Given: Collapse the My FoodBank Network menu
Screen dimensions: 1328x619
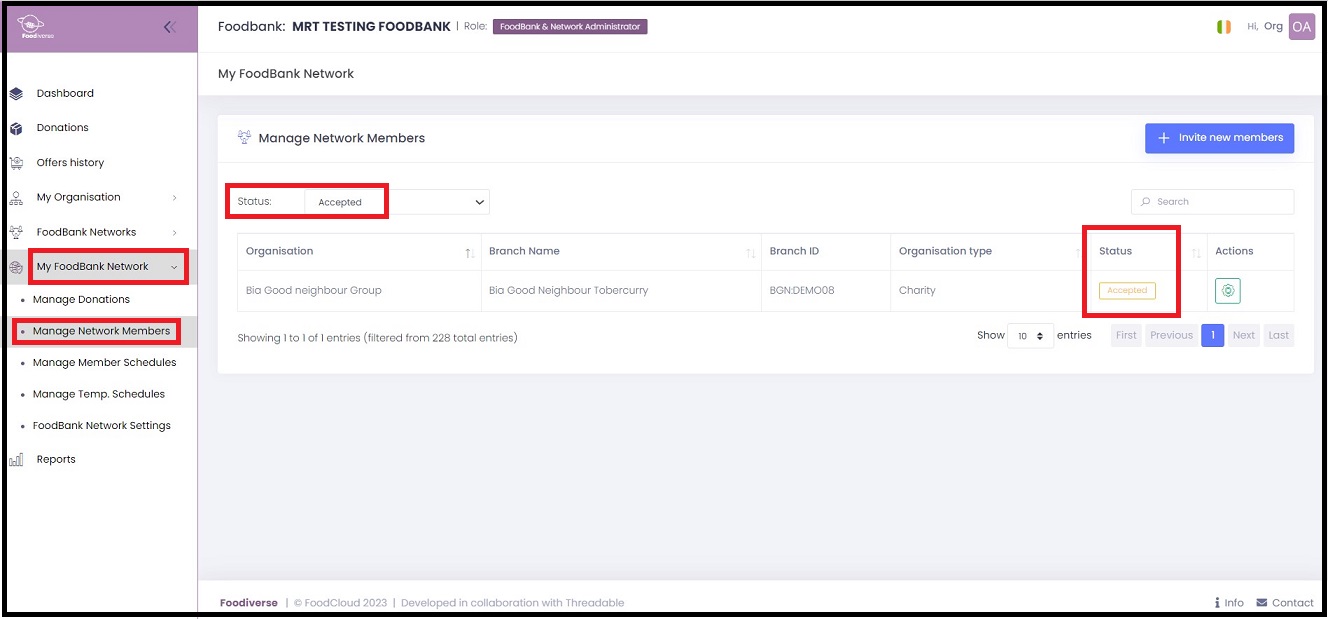Looking at the screenshot, I should (x=174, y=267).
